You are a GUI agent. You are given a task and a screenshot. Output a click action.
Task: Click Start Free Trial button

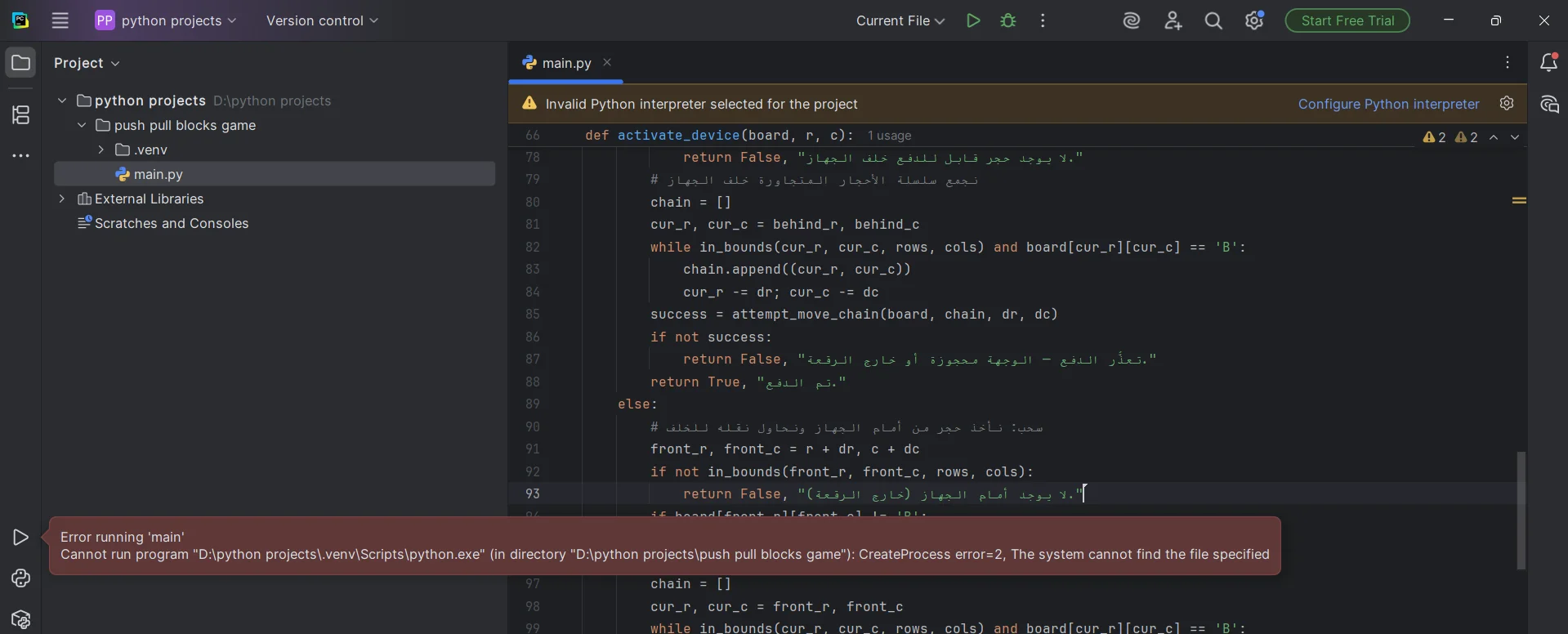click(x=1347, y=20)
